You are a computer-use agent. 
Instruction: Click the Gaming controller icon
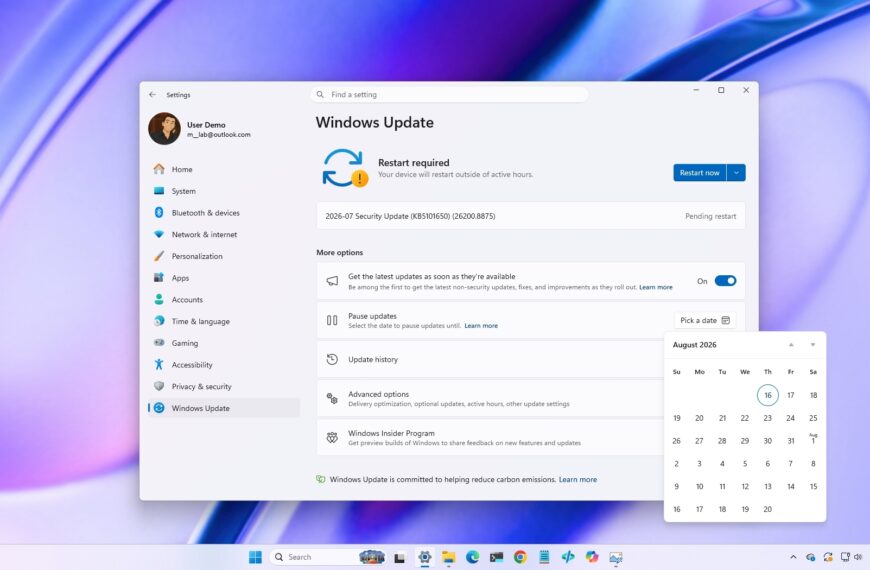(159, 342)
